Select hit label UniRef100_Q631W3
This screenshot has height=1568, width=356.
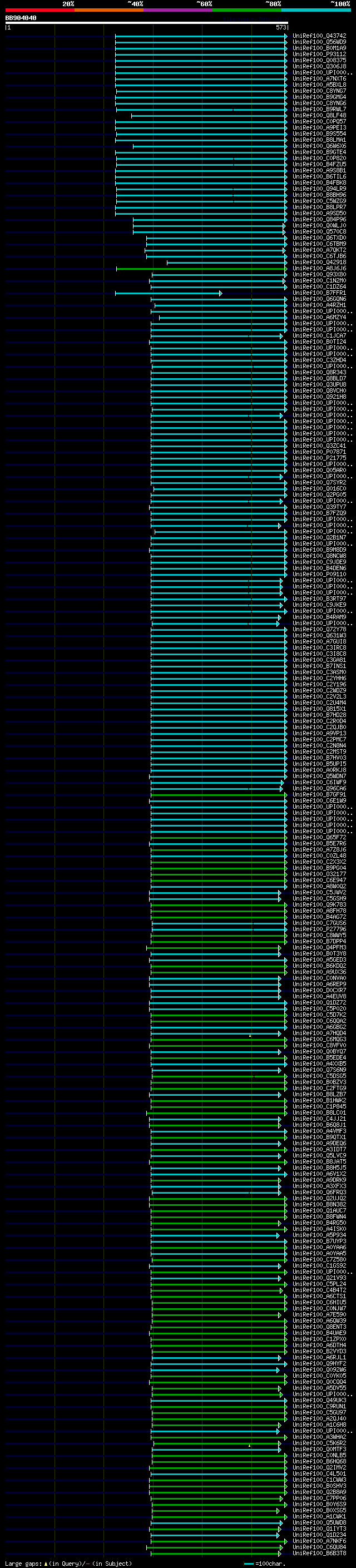319,635
